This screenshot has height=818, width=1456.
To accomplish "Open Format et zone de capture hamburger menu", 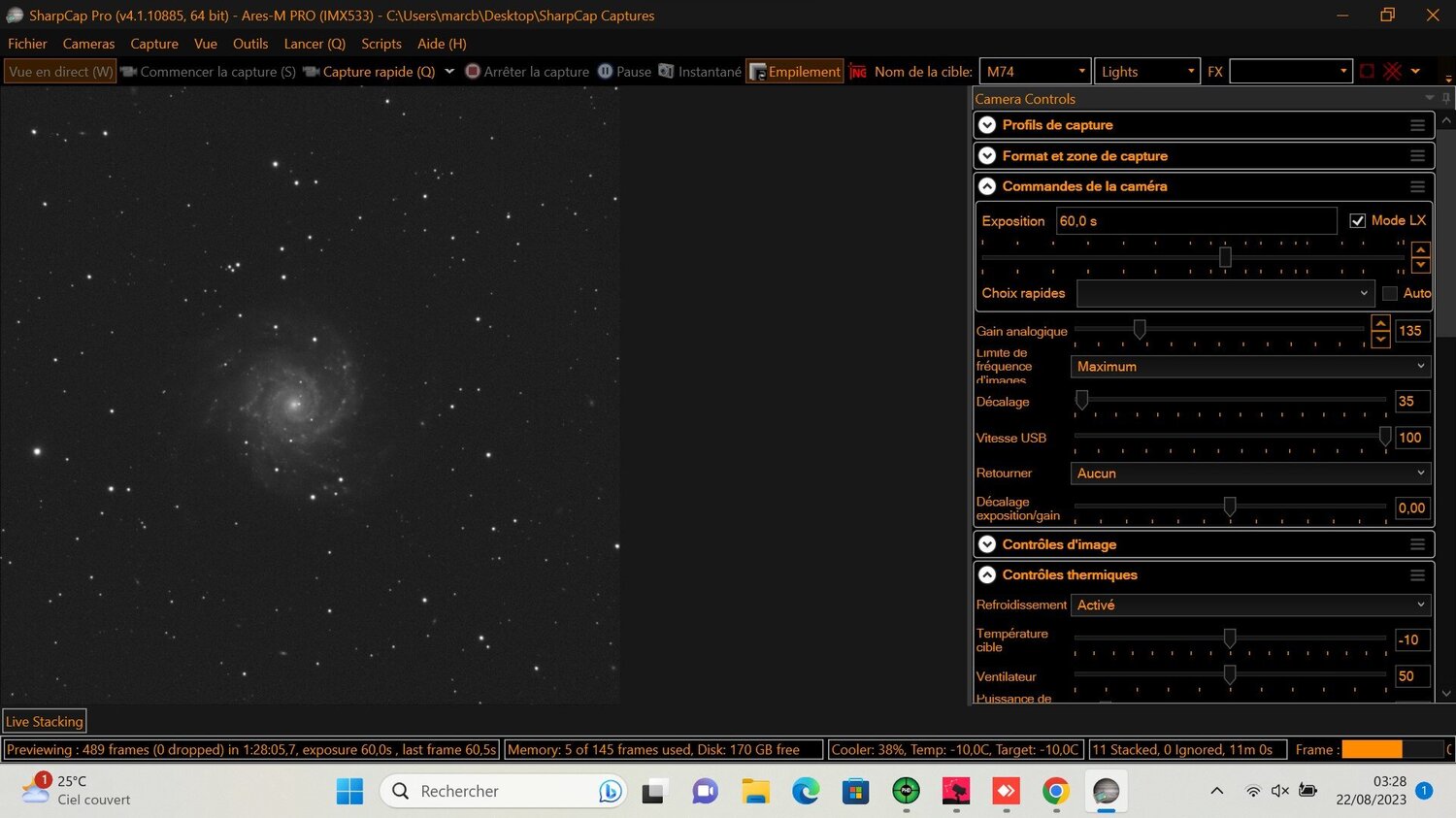I will (x=1417, y=156).
